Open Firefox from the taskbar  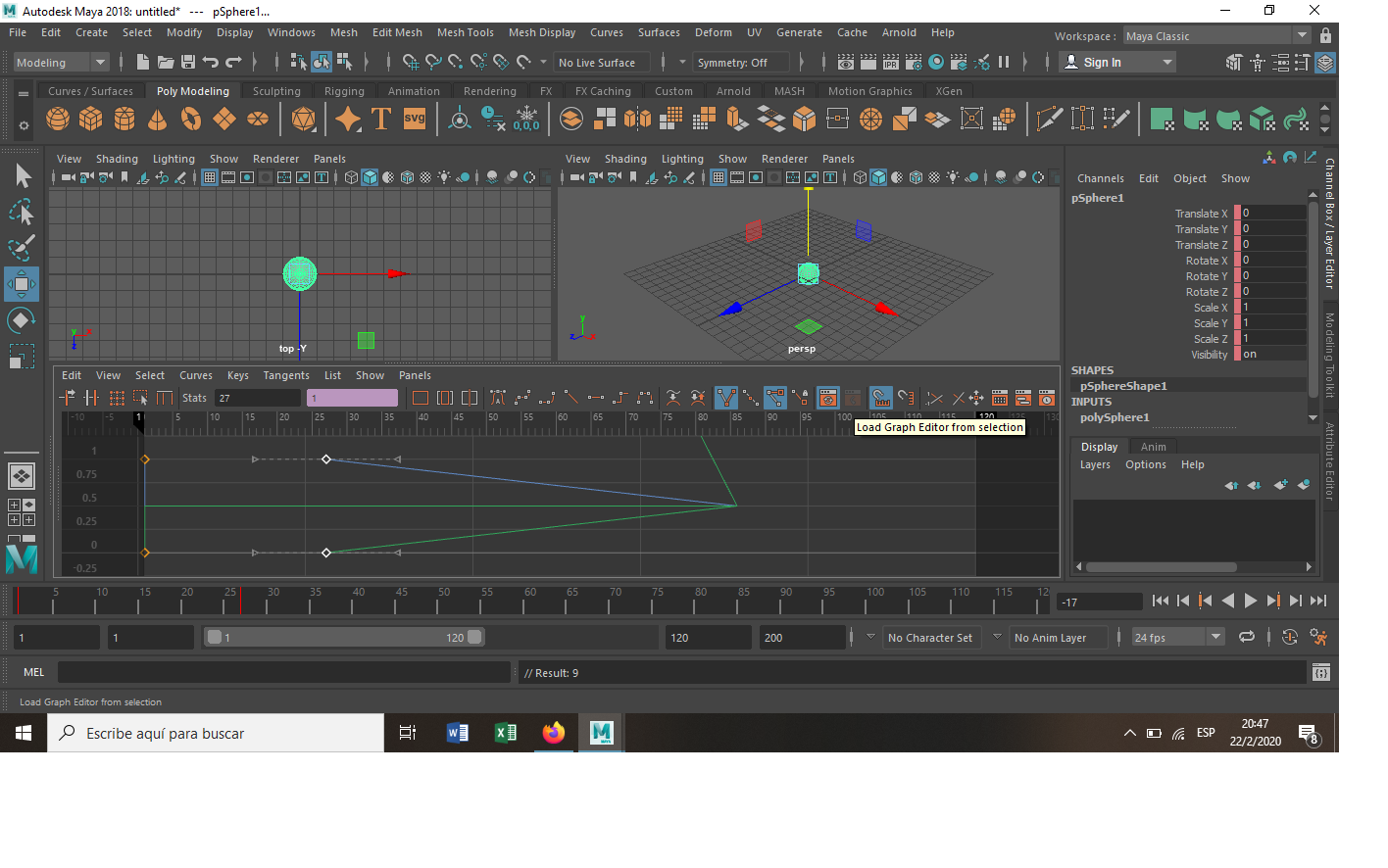pos(553,733)
